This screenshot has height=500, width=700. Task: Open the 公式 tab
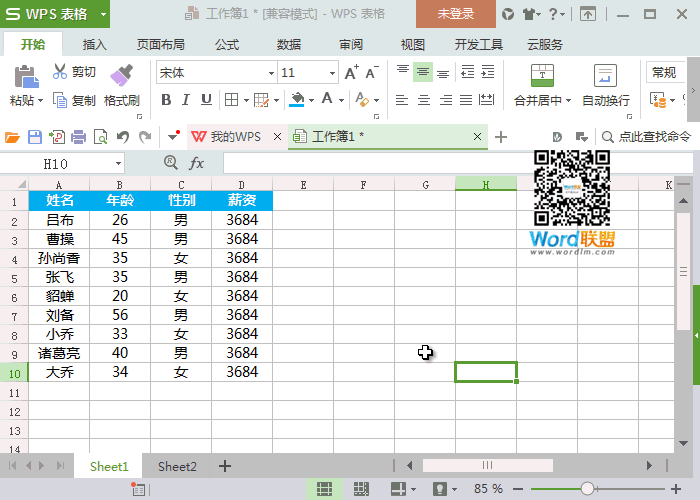(227, 45)
